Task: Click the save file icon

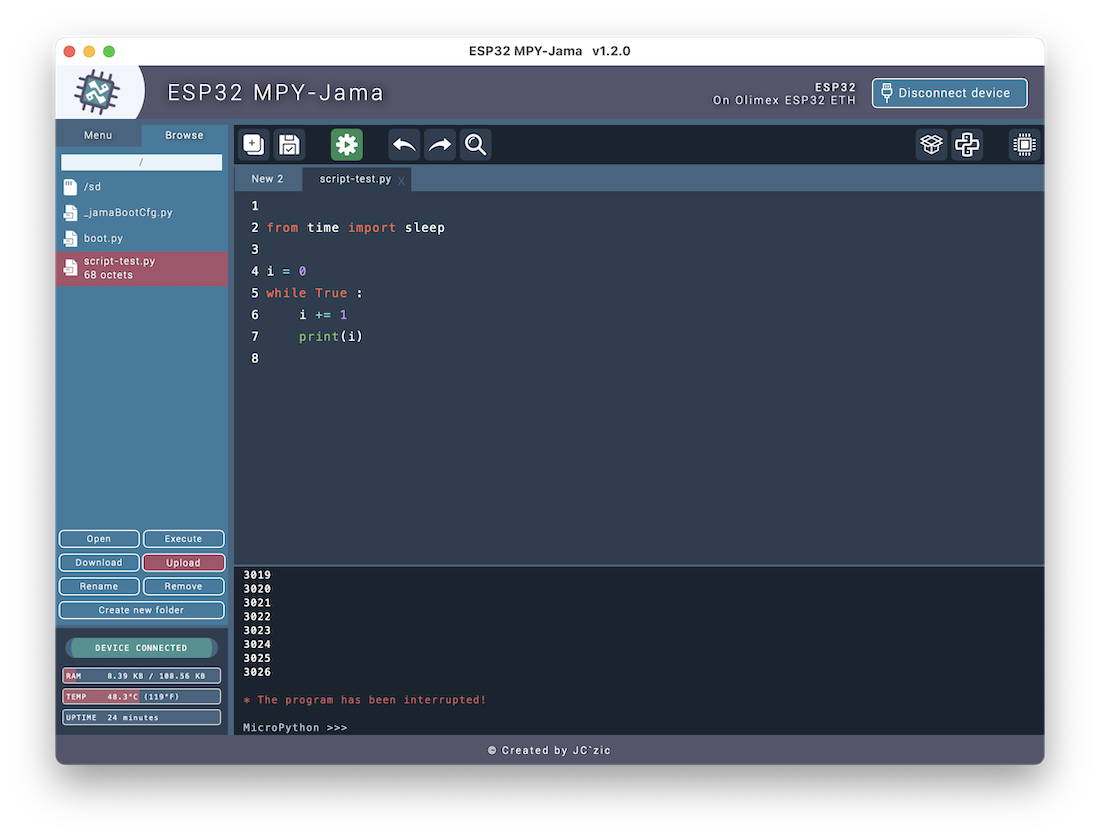Action: (289, 145)
